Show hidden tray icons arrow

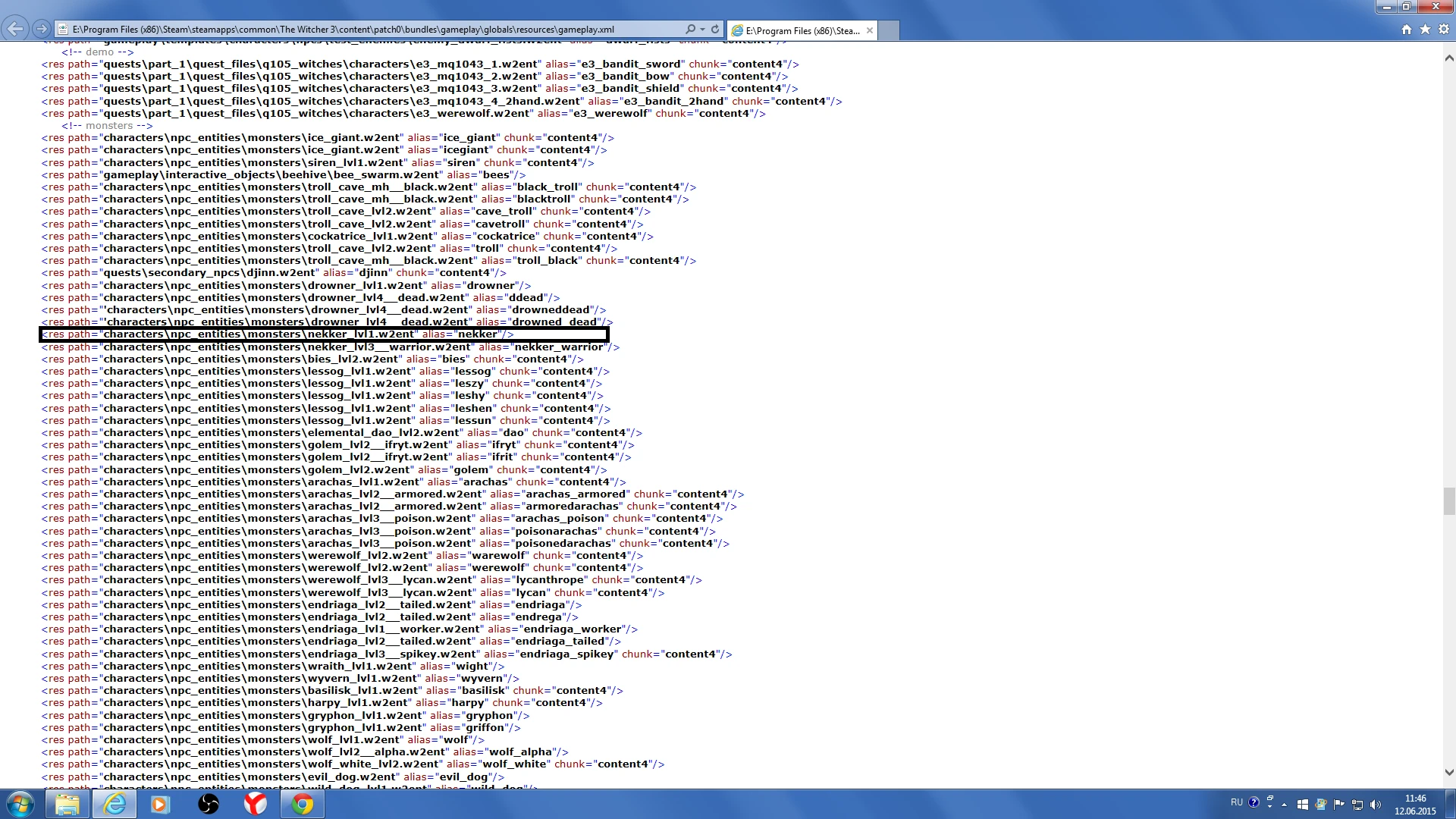pyautogui.click(x=1284, y=805)
